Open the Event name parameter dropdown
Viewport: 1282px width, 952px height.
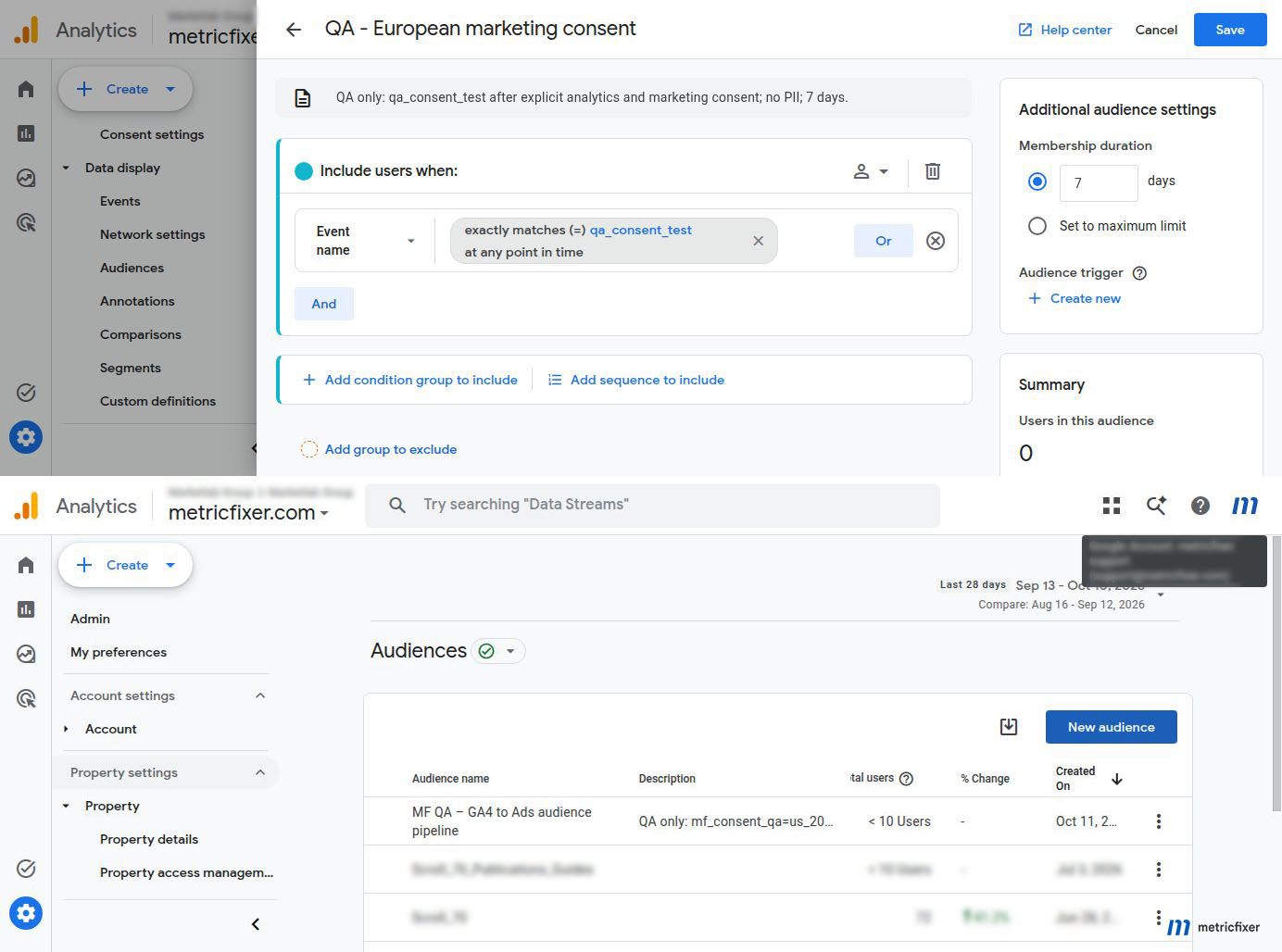(366, 241)
